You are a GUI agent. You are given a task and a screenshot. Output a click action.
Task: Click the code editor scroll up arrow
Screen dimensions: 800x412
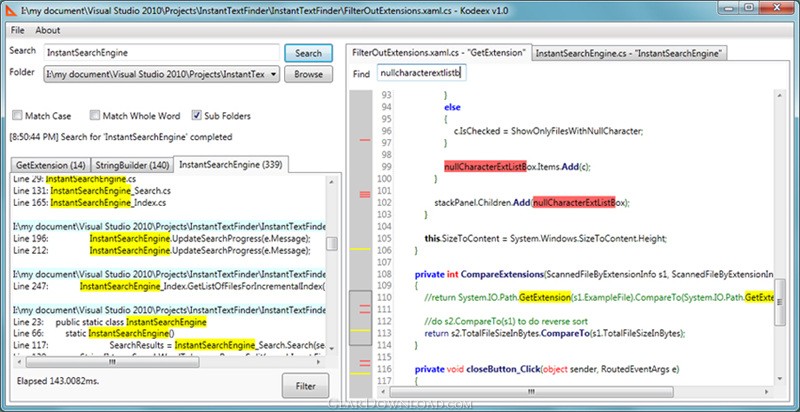click(779, 95)
